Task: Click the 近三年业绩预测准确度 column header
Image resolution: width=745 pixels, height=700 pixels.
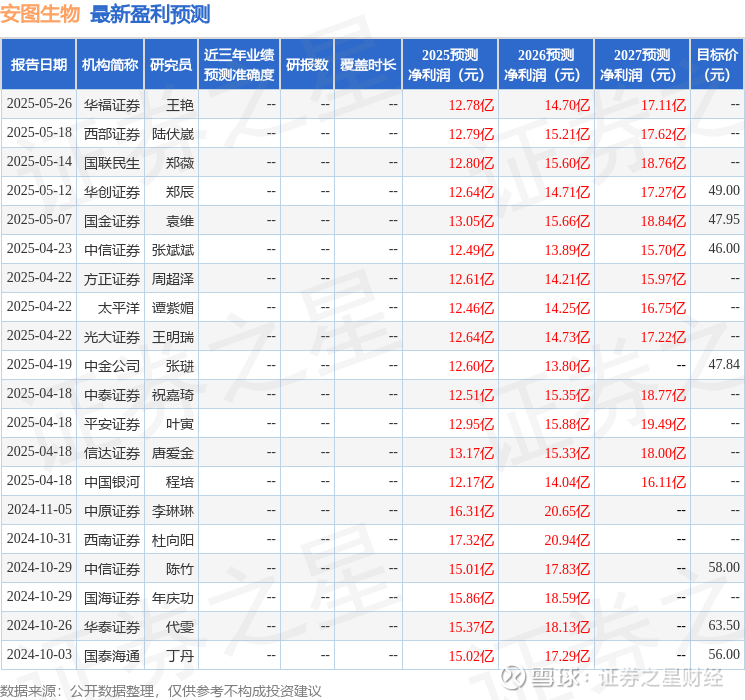Action: point(239,64)
